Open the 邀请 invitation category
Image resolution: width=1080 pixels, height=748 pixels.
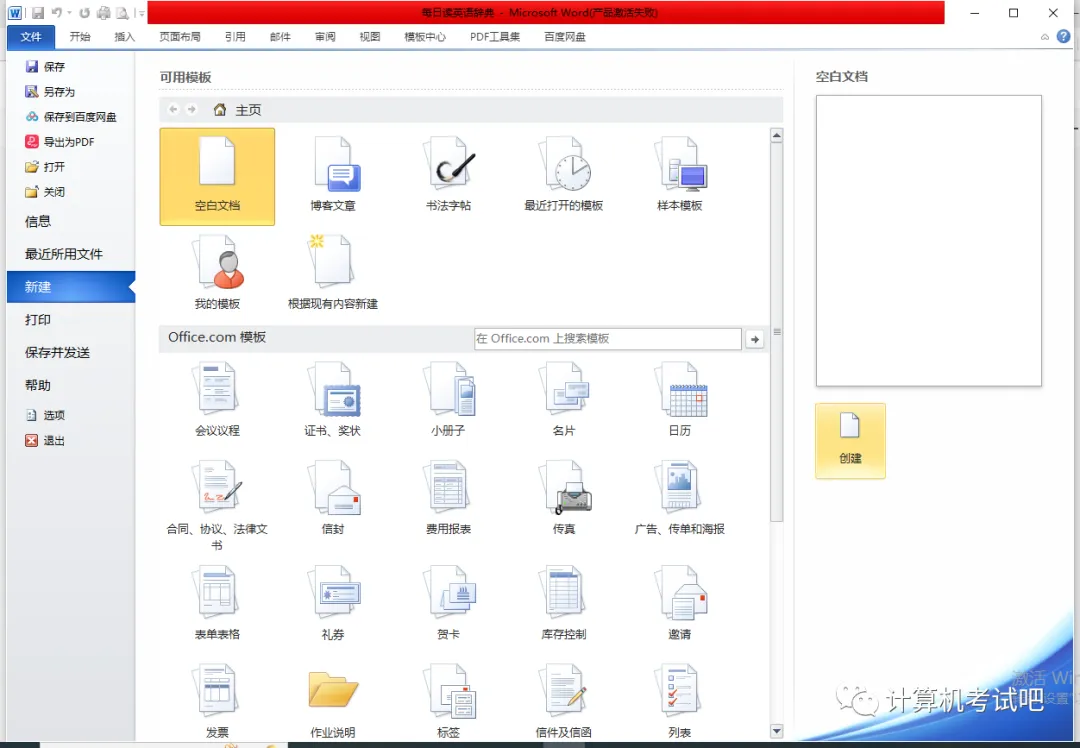click(679, 603)
